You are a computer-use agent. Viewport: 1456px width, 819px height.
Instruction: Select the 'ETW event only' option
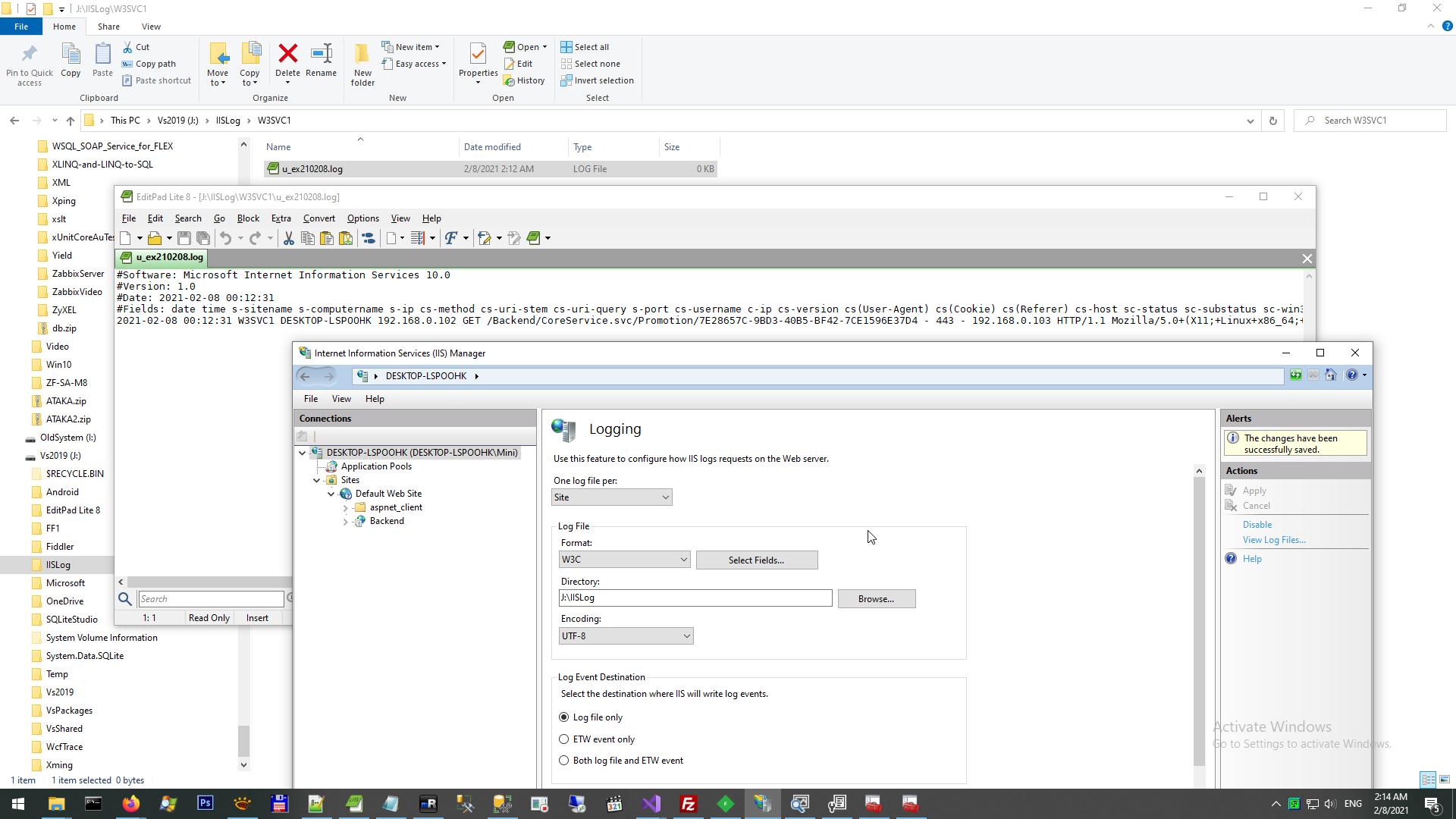(x=563, y=739)
